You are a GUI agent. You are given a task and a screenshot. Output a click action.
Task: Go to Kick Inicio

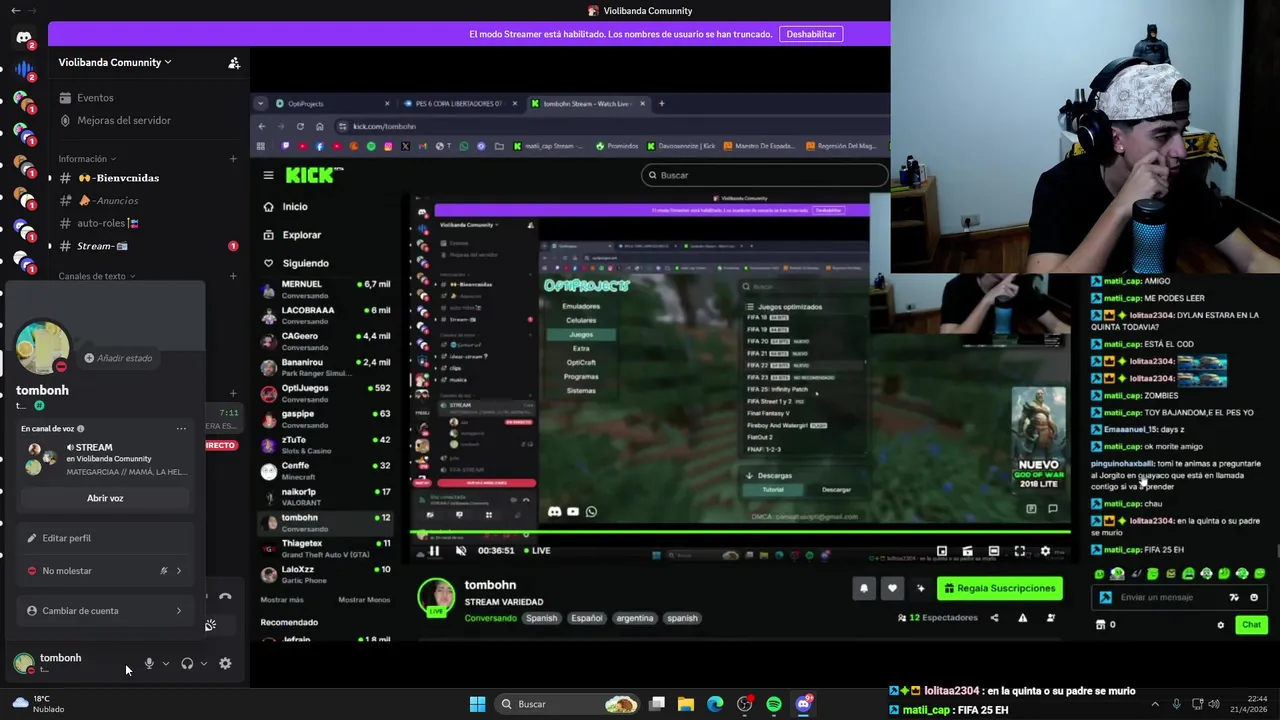tap(286, 207)
